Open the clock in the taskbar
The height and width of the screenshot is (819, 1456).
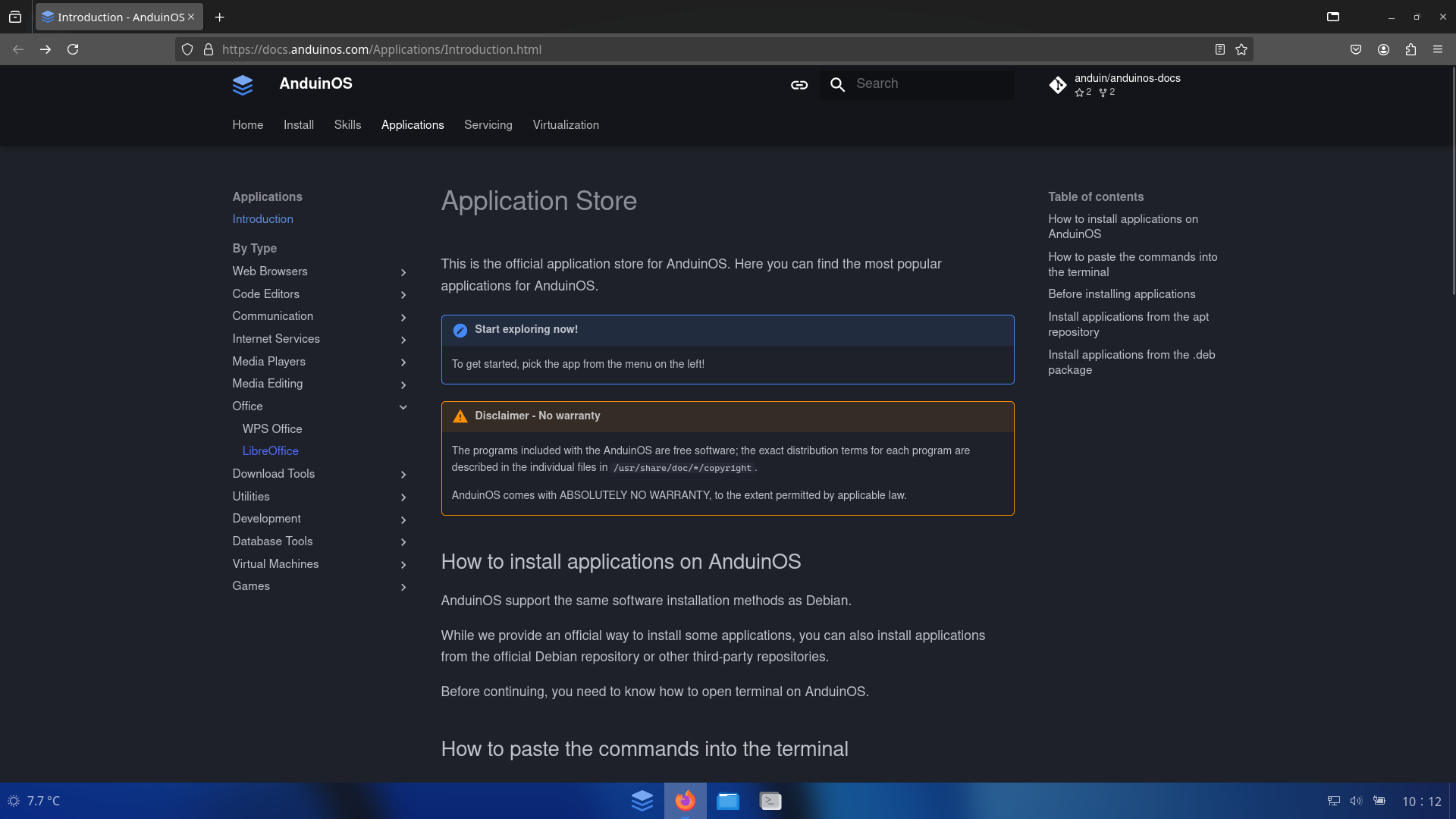pos(1421,802)
